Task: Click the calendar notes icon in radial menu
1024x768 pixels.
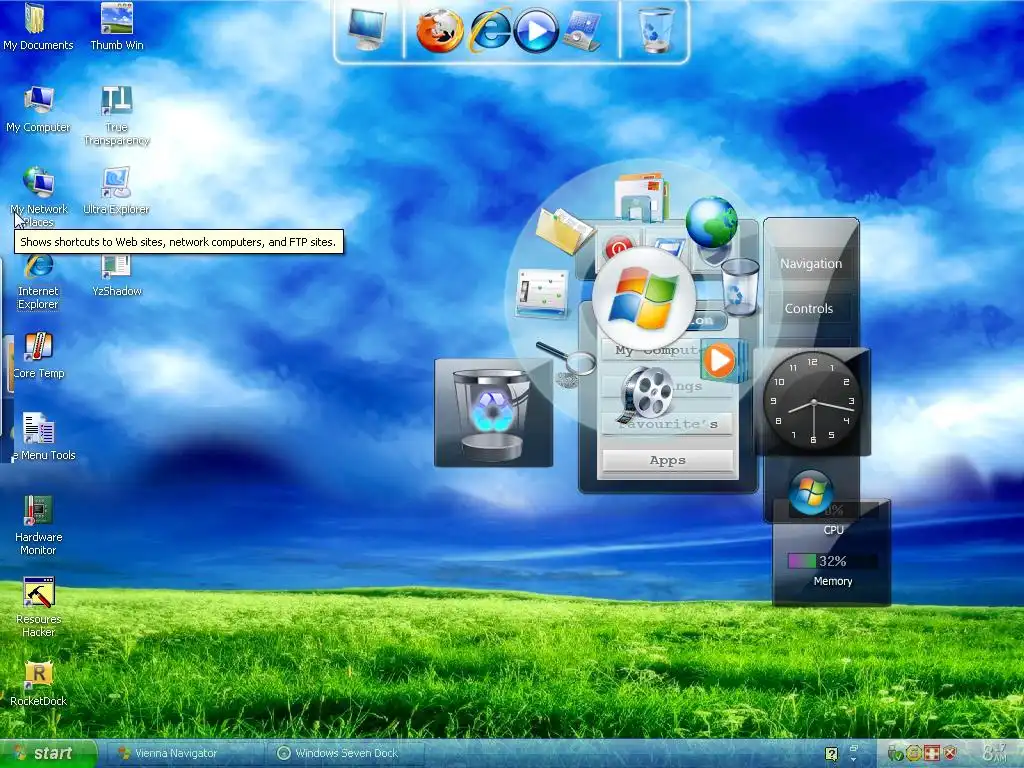Action: pos(542,293)
